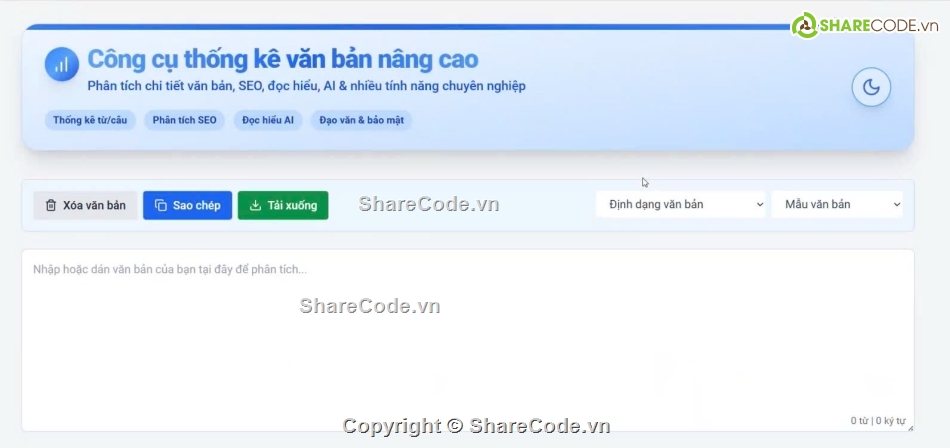Click the bar chart logo icon
Viewport: 950px width, 448px height.
62,64
